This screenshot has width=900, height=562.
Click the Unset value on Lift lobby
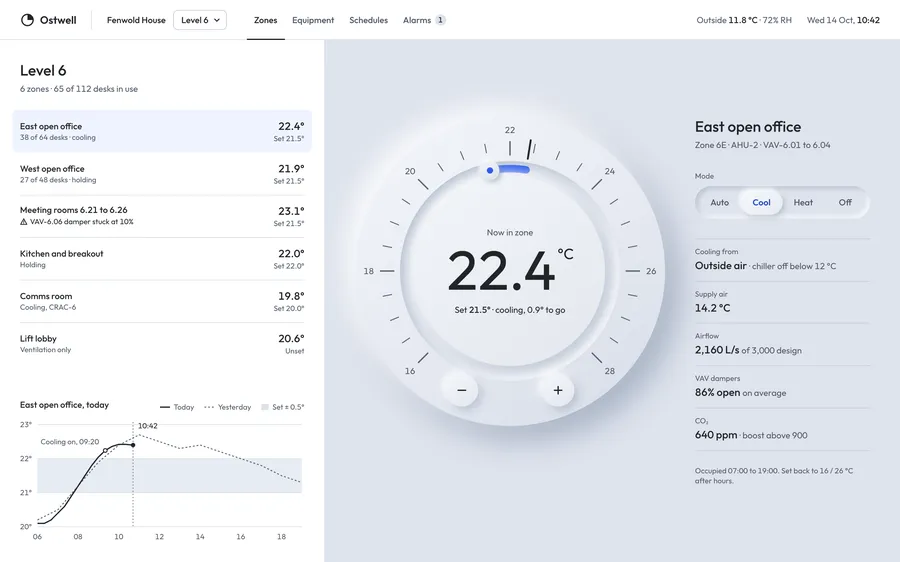(x=294, y=351)
